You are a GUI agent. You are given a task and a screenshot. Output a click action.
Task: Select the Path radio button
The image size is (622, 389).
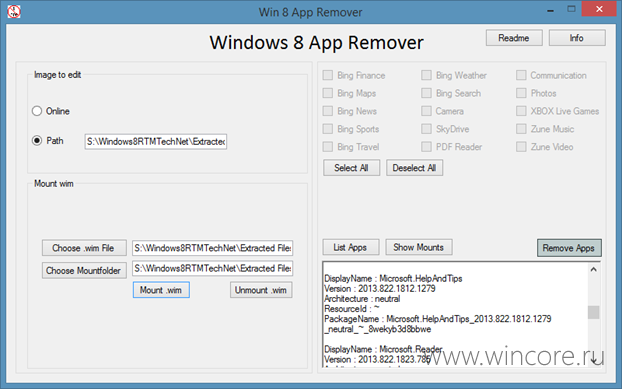coord(37,141)
